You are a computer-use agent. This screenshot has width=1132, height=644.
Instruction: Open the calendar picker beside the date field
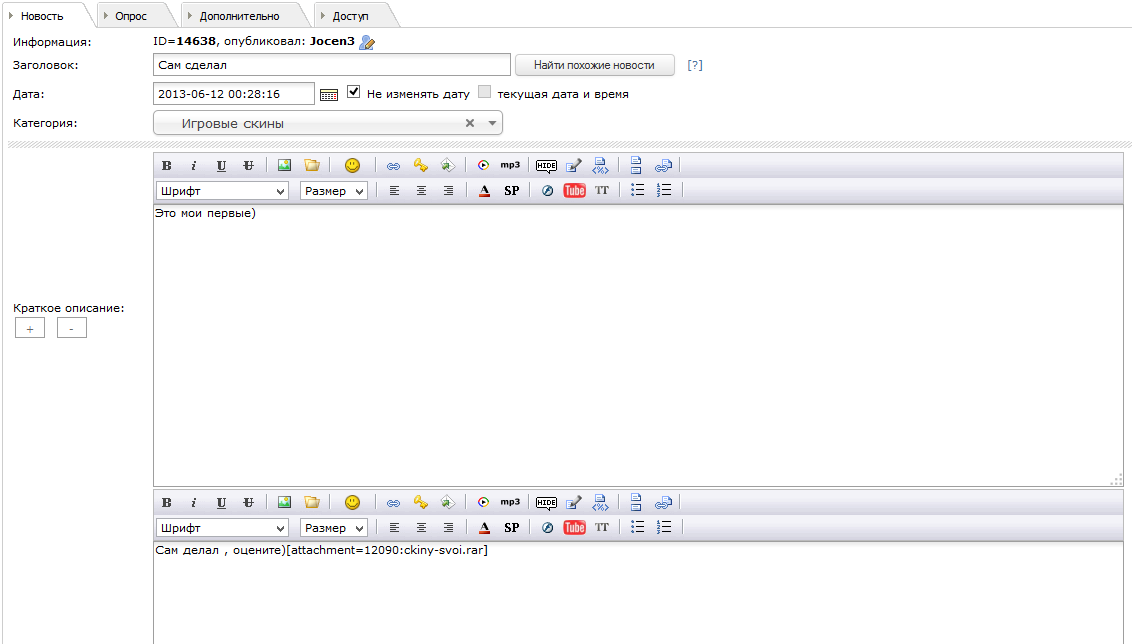[x=329, y=94]
